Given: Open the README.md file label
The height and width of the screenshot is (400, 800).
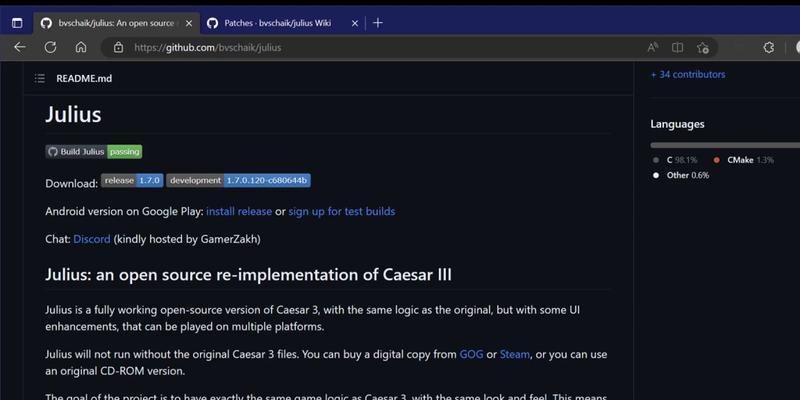Looking at the screenshot, I should 84,78.
